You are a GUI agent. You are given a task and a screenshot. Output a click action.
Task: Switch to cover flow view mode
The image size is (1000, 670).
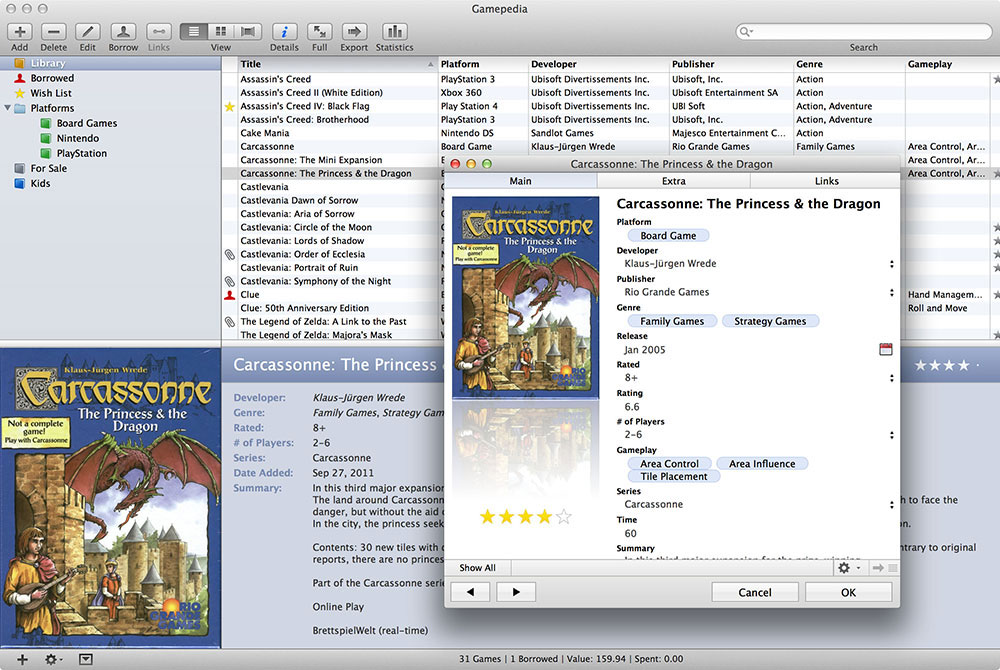249,32
